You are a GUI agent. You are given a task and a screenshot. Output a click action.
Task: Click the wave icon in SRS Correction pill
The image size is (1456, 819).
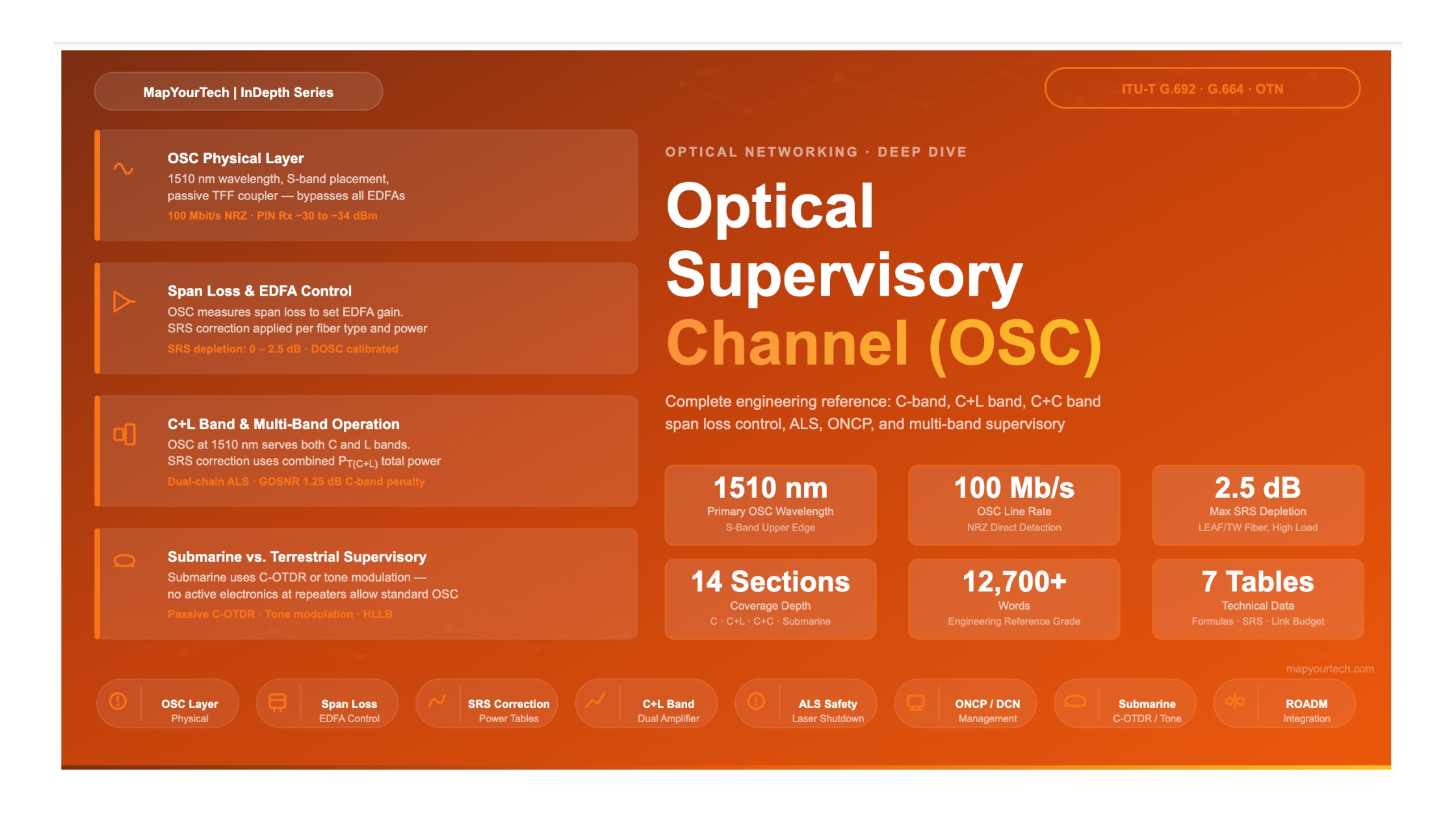point(437,701)
